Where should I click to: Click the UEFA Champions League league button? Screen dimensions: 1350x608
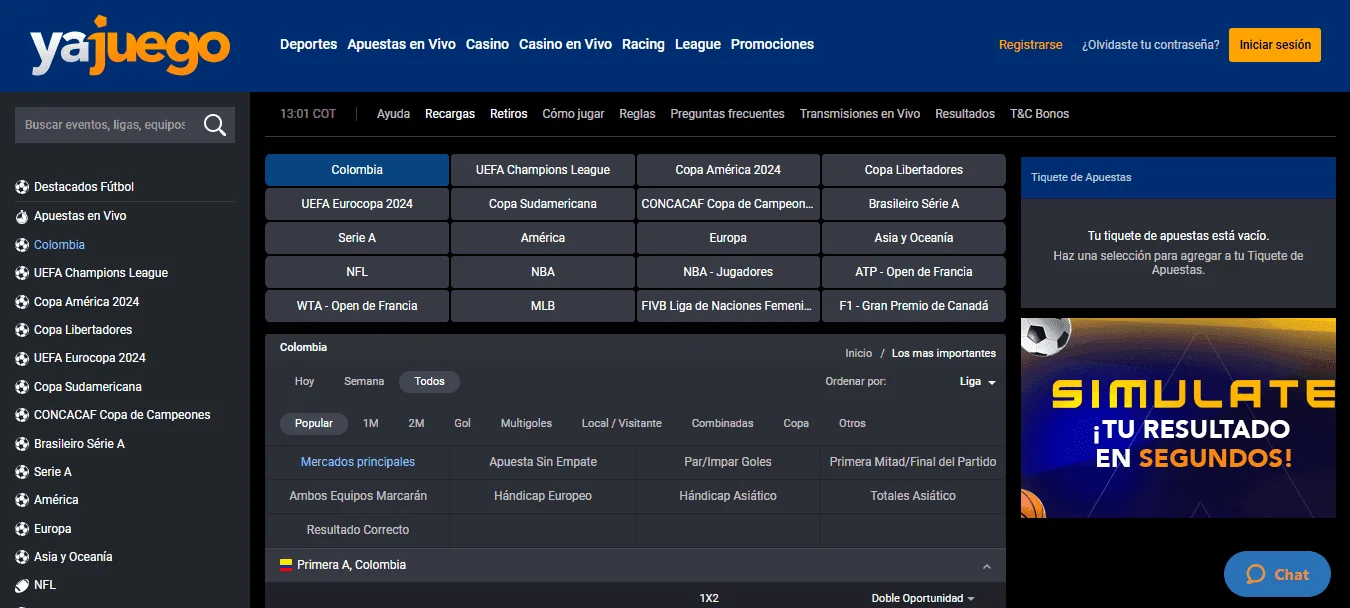point(543,170)
